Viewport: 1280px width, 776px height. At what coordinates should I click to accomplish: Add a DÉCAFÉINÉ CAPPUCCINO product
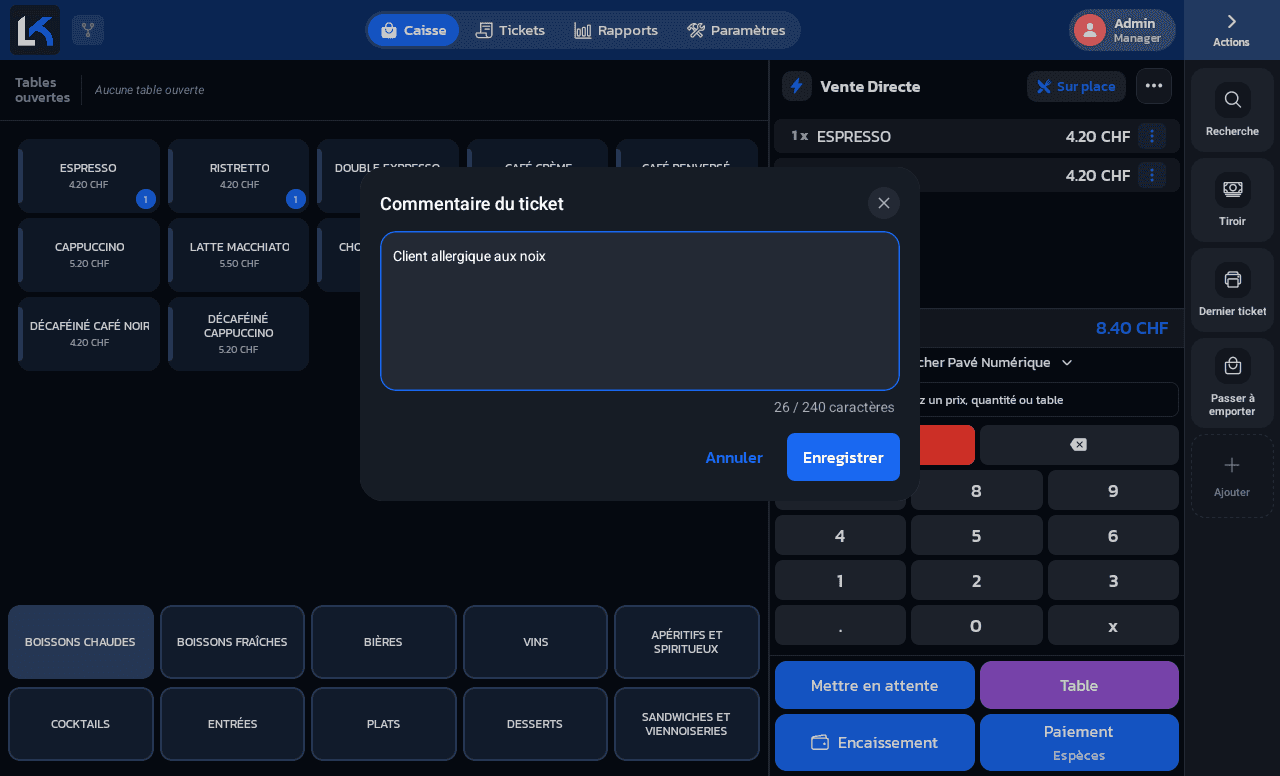[239, 334]
